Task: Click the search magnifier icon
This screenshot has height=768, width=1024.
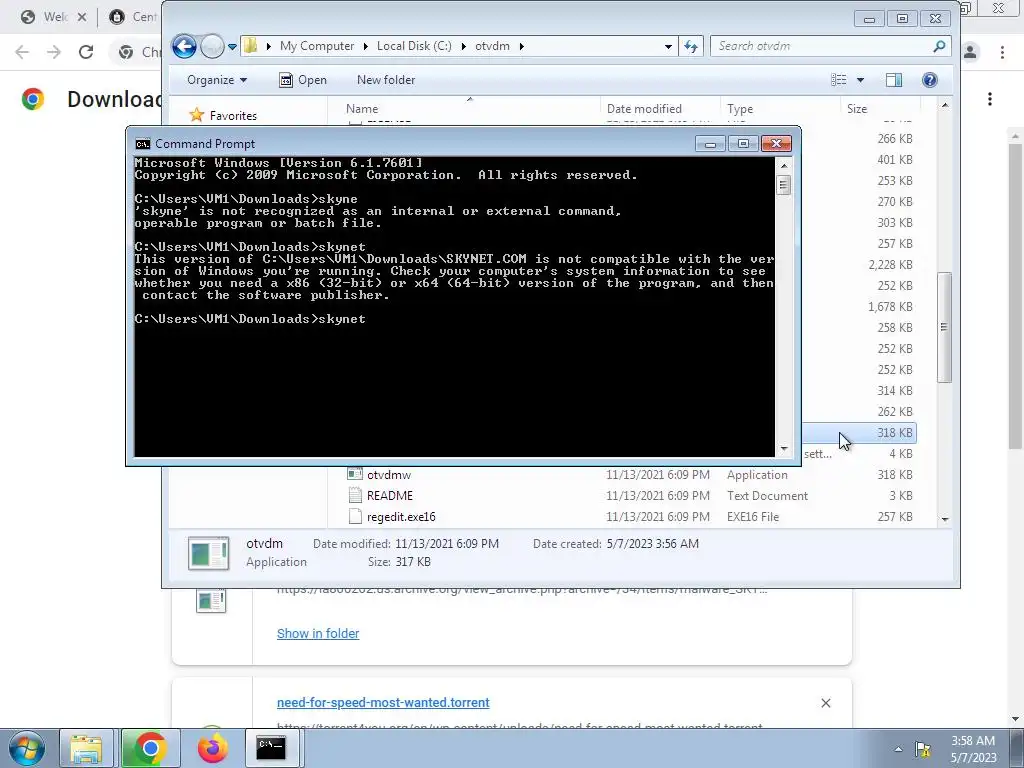Action: (939, 46)
